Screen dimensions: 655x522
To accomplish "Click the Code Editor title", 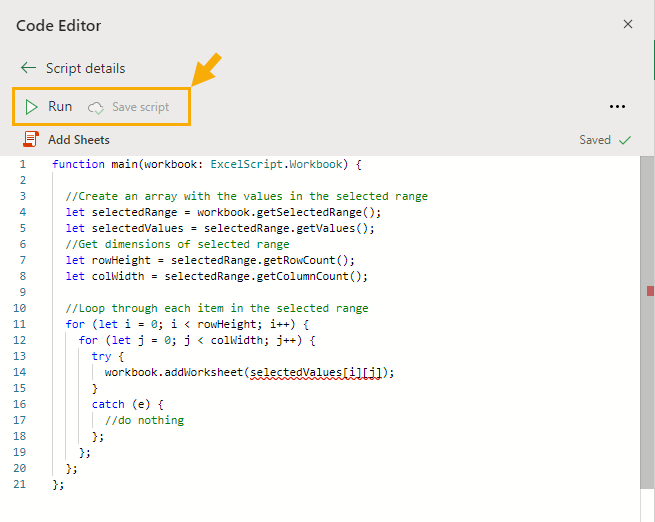I will click(58, 26).
